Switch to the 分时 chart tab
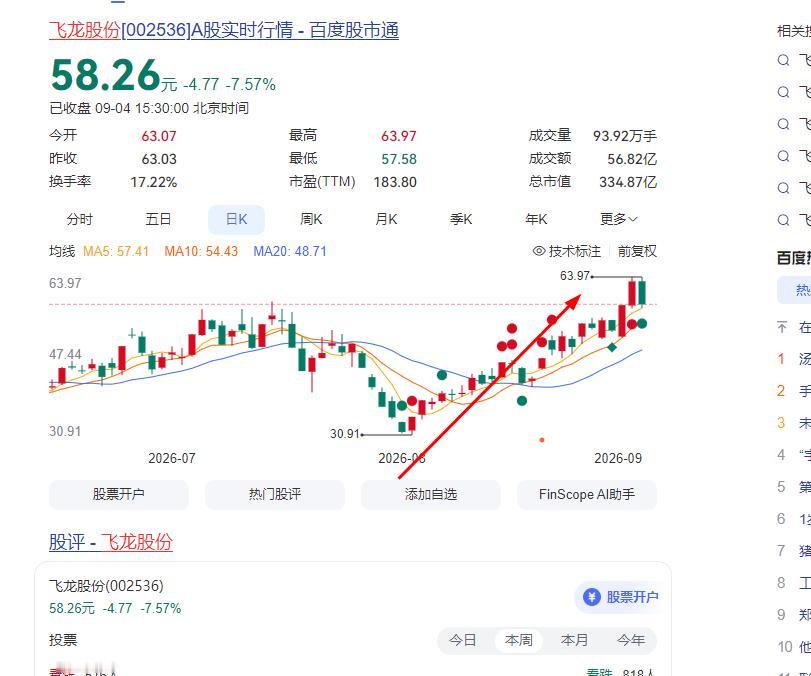This screenshot has height=676, width=811. pyautogui.click(x=80, y=219)
